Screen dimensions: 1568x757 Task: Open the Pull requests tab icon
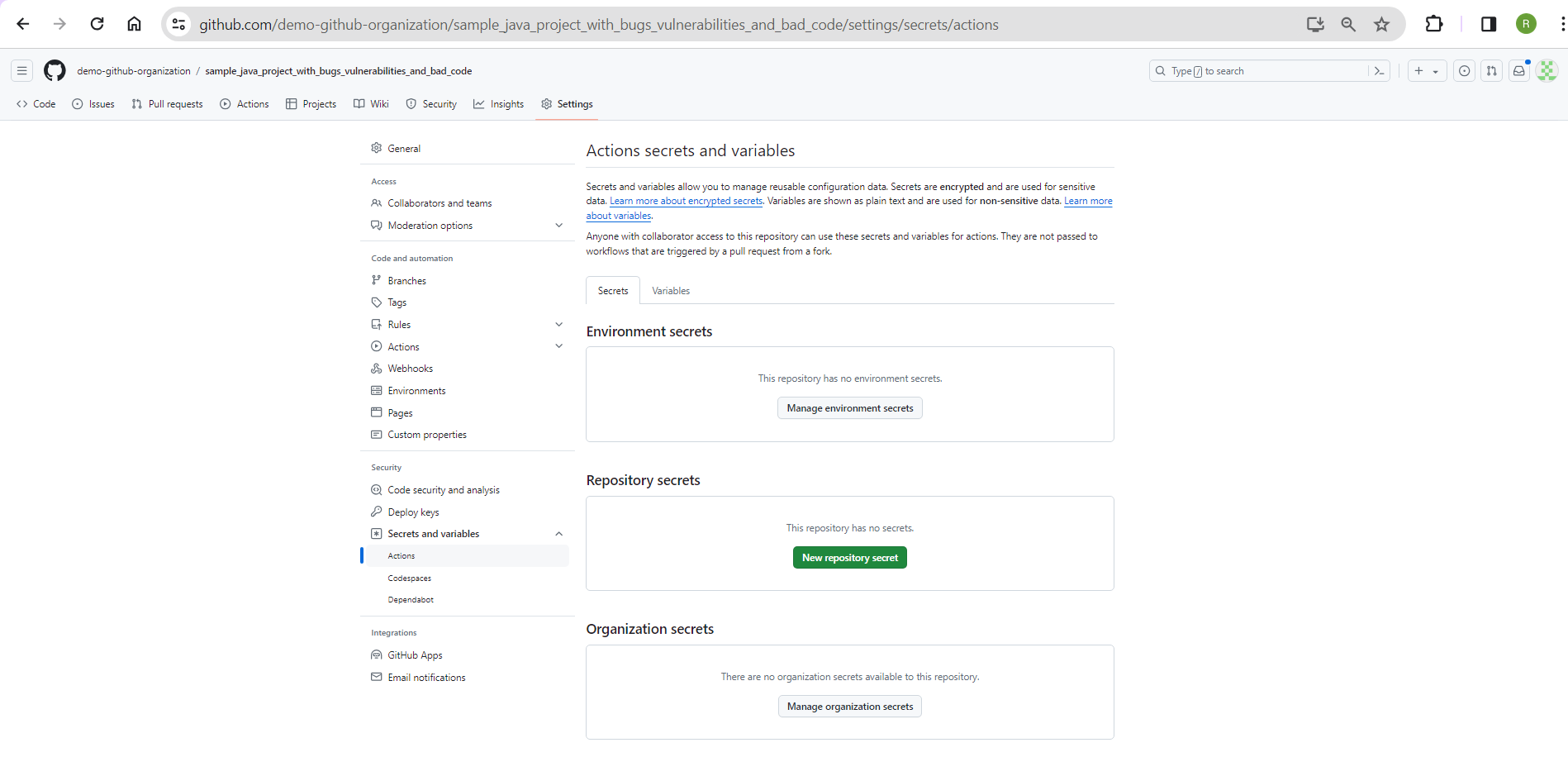click(x=135, y=103)
